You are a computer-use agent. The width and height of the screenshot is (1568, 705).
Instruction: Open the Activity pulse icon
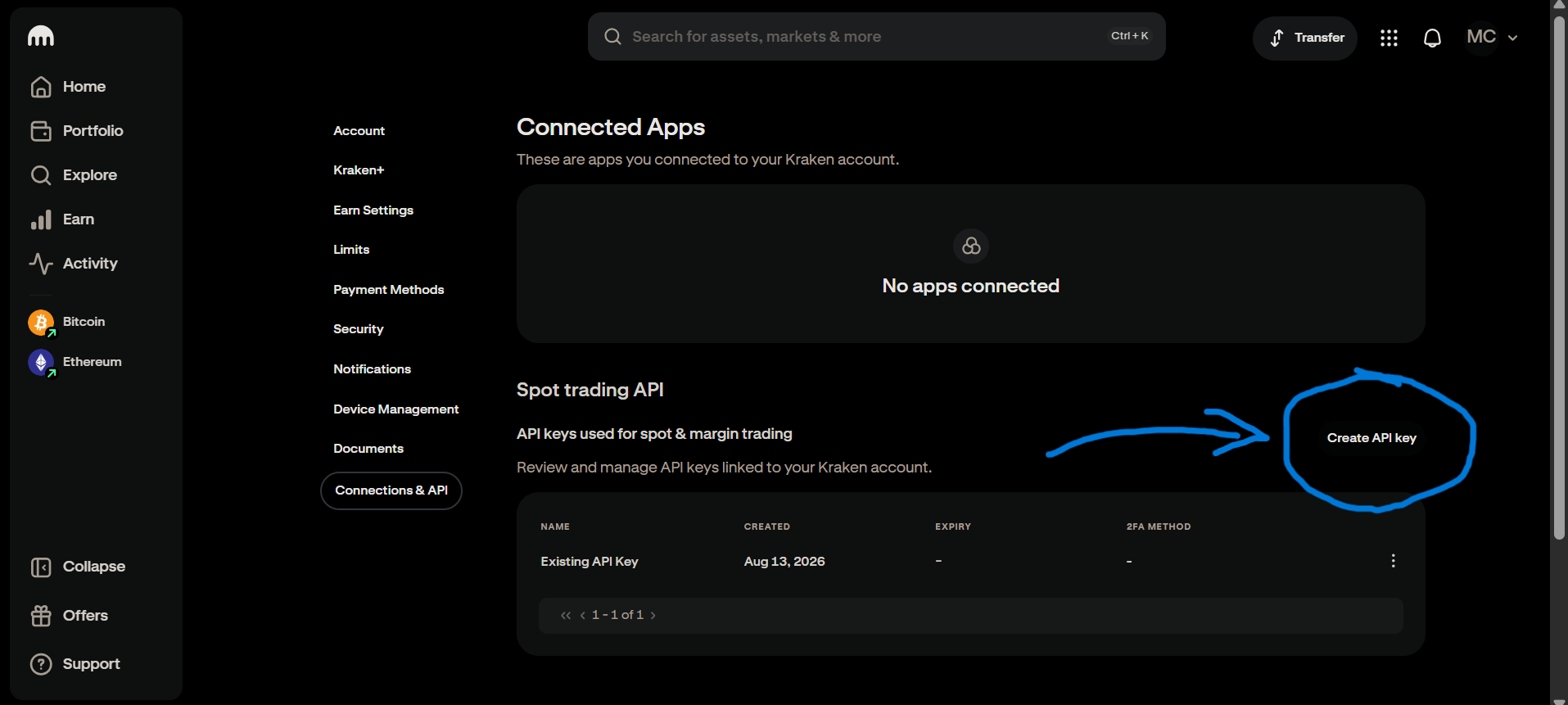[41, 264]
